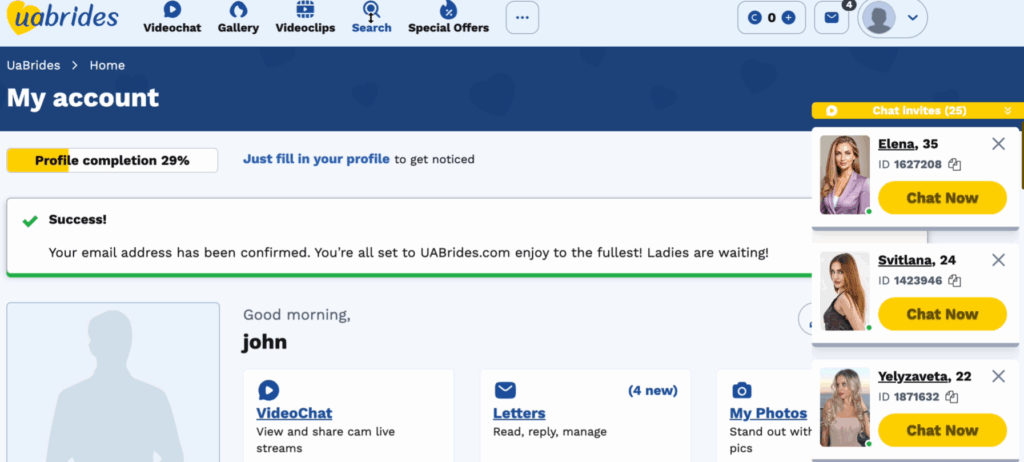Screen dimensions: 1024x462
Task: Click Chat Now for Elena
Action: point(942,198)
